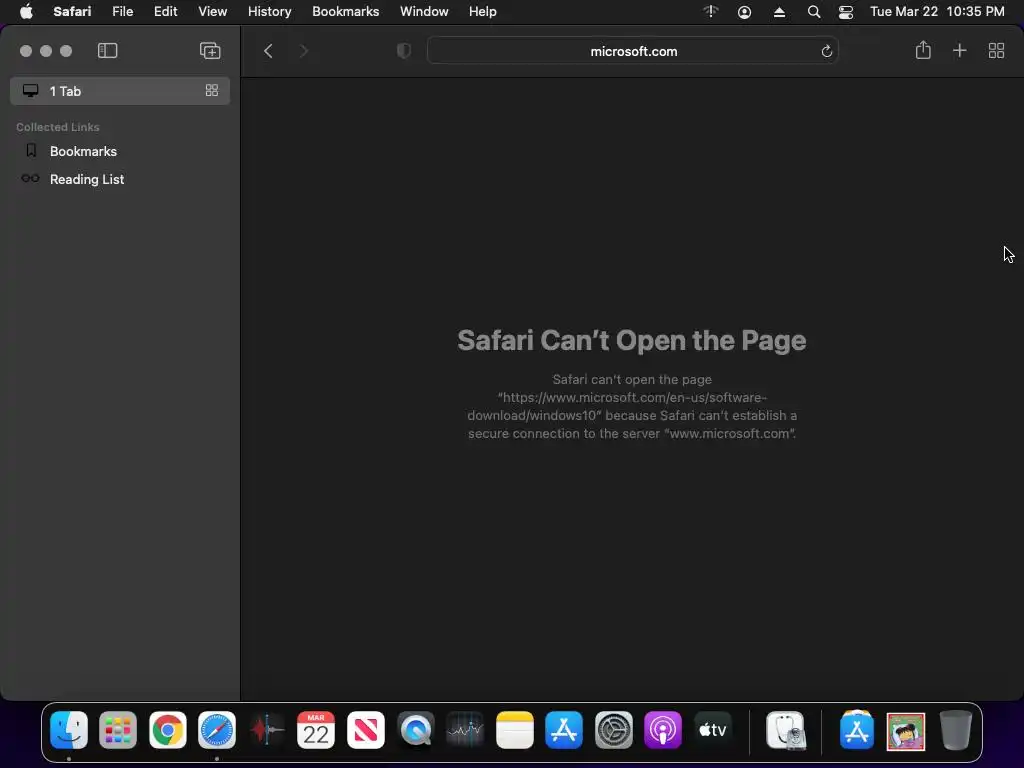Hide the Safari sidebar
This screenshot has width=1024, height=768.
107,51
